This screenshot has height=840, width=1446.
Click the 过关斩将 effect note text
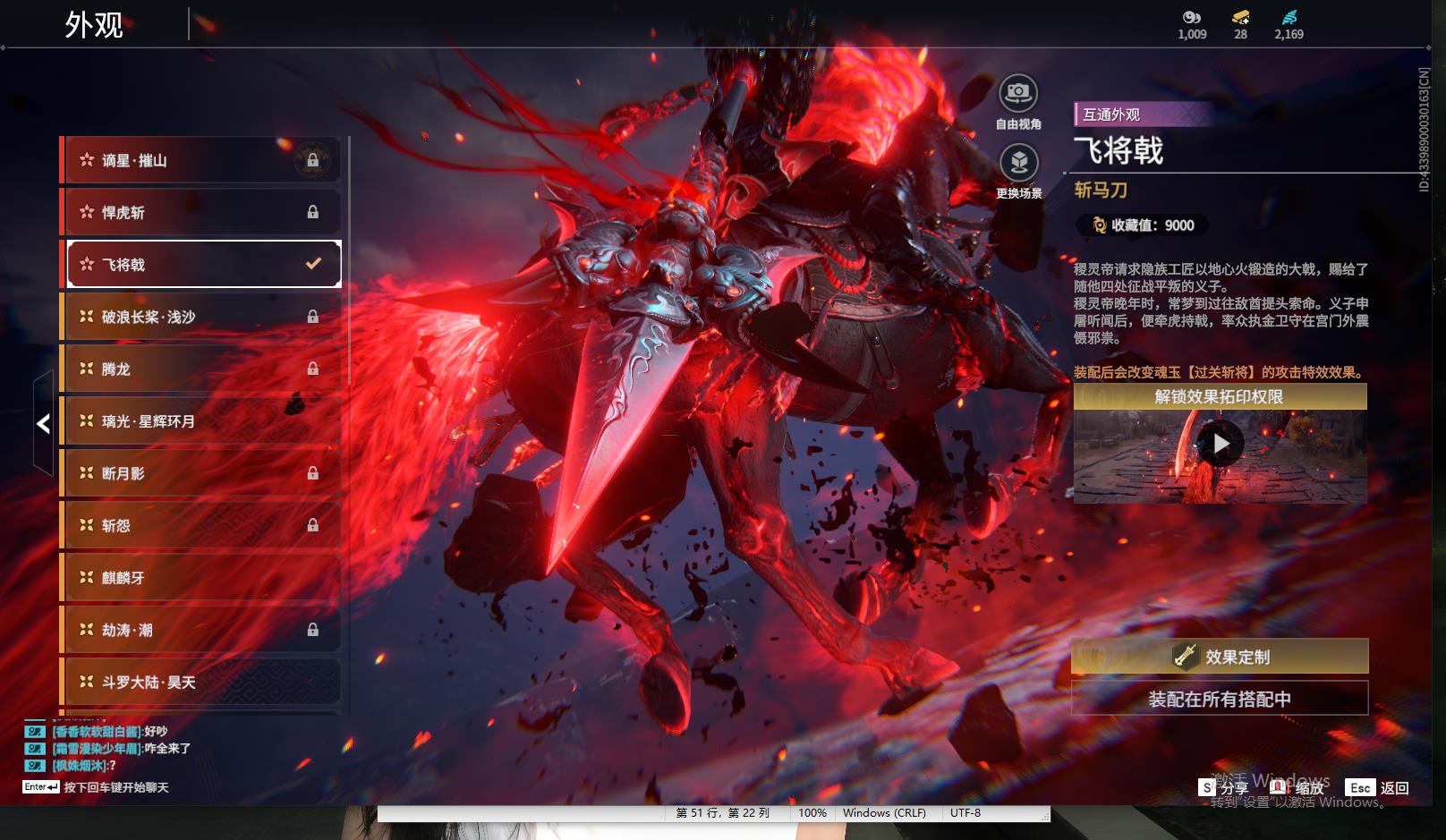pos(1220,372)
